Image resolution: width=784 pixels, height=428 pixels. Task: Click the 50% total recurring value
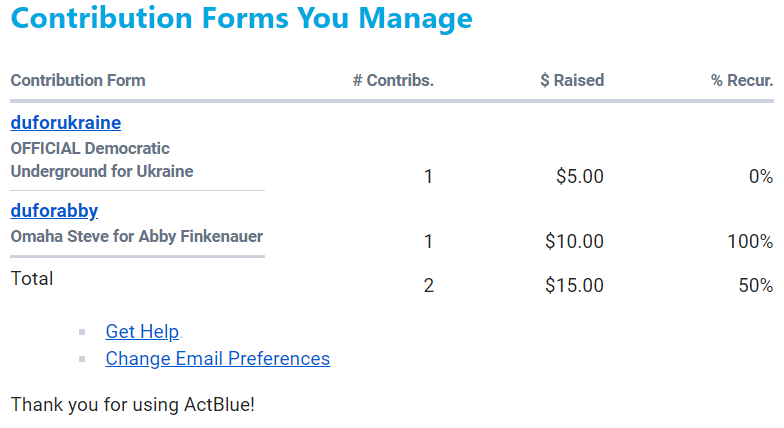point(755,285)
